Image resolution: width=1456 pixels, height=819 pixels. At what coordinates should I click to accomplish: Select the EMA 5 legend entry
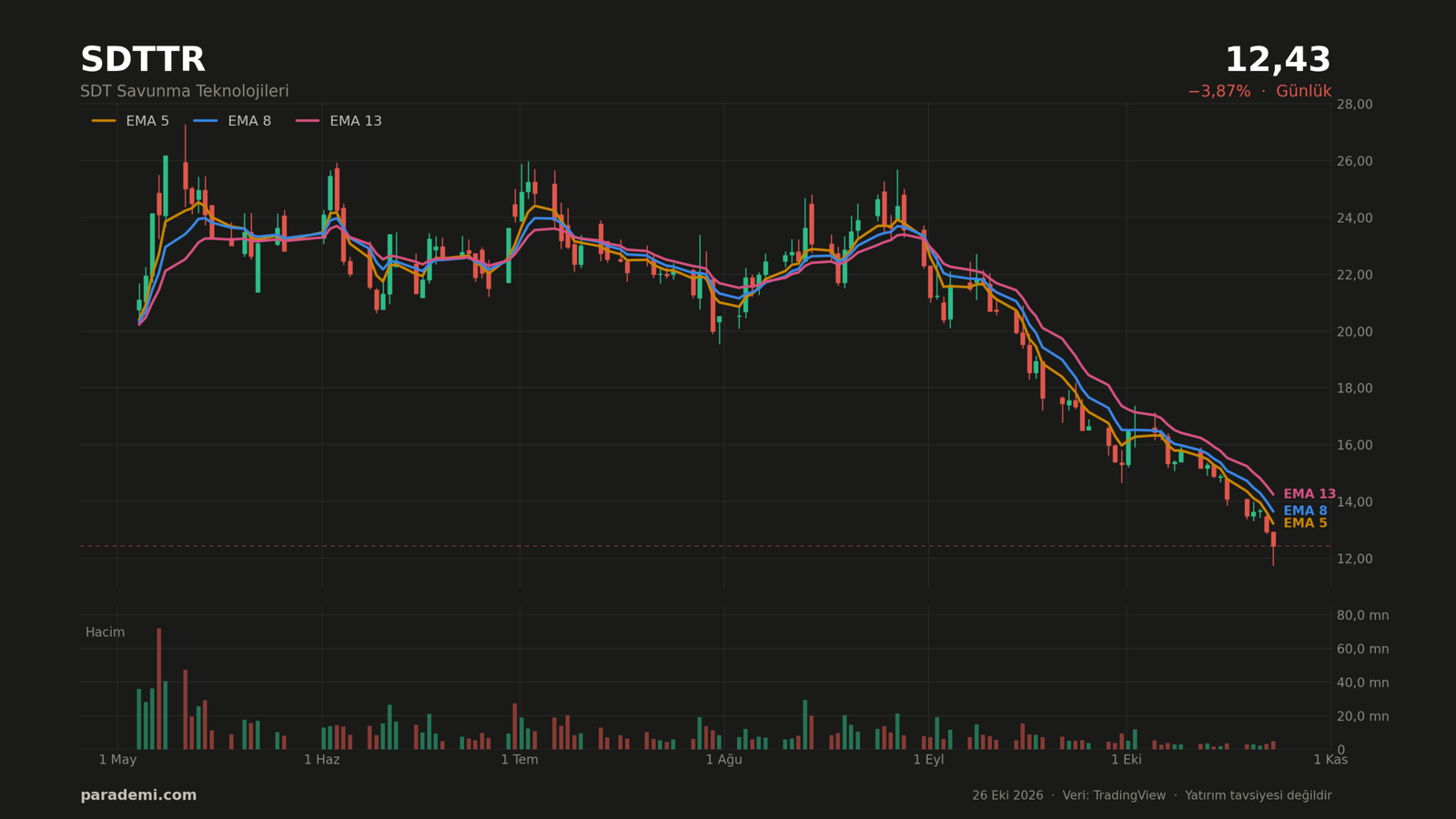pyautogui.click(x=130, y=121)
